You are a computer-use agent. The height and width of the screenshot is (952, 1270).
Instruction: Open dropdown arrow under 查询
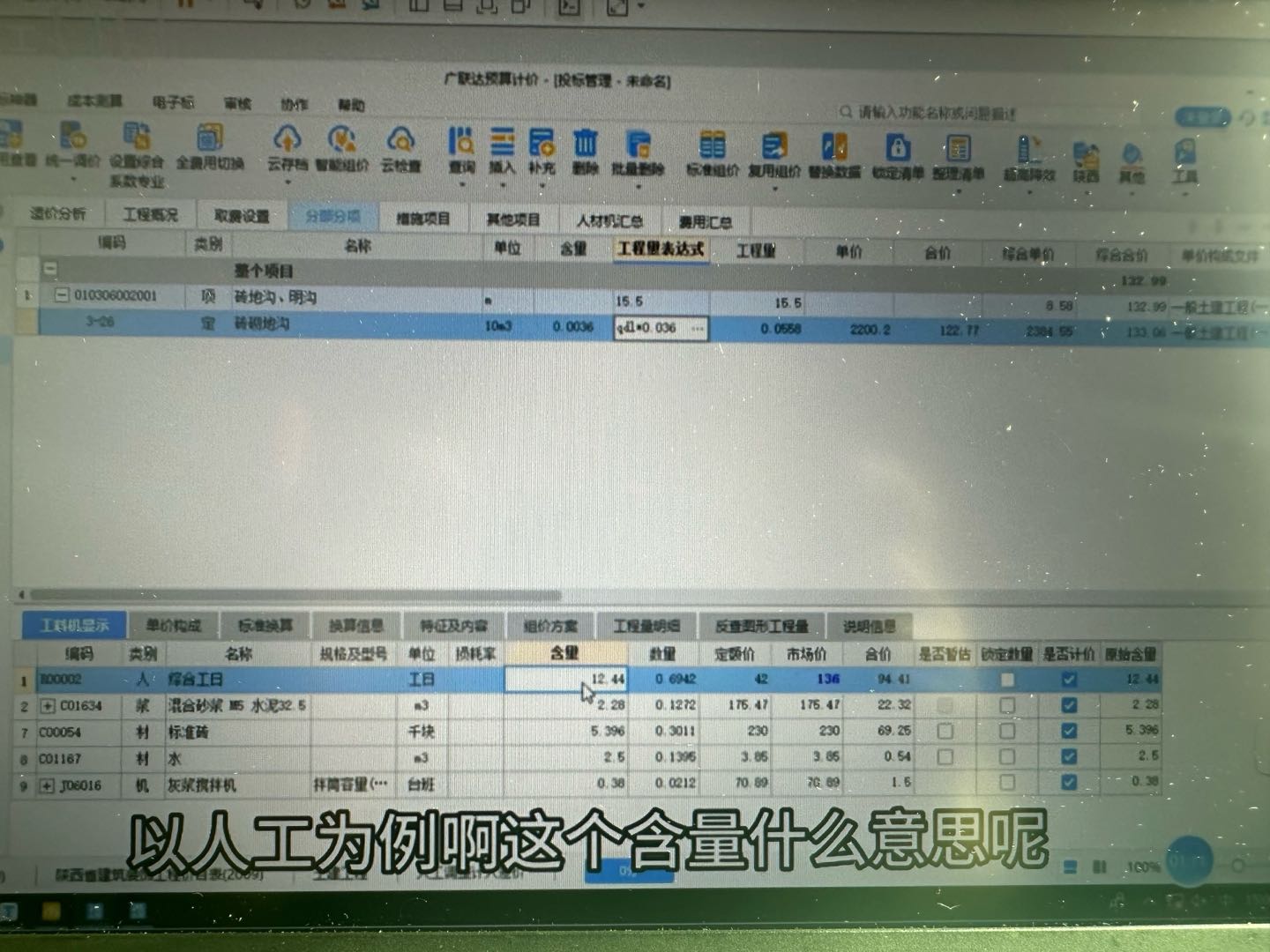coord(462,185)
